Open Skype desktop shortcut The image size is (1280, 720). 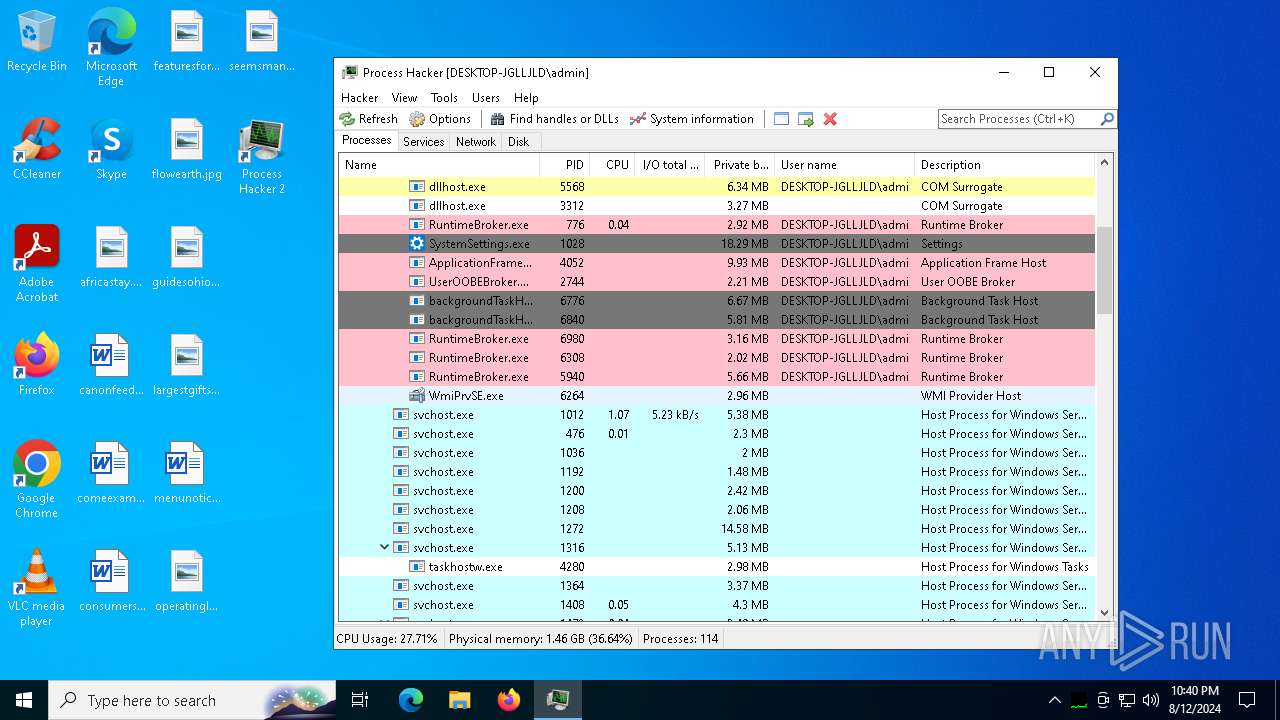111,149
